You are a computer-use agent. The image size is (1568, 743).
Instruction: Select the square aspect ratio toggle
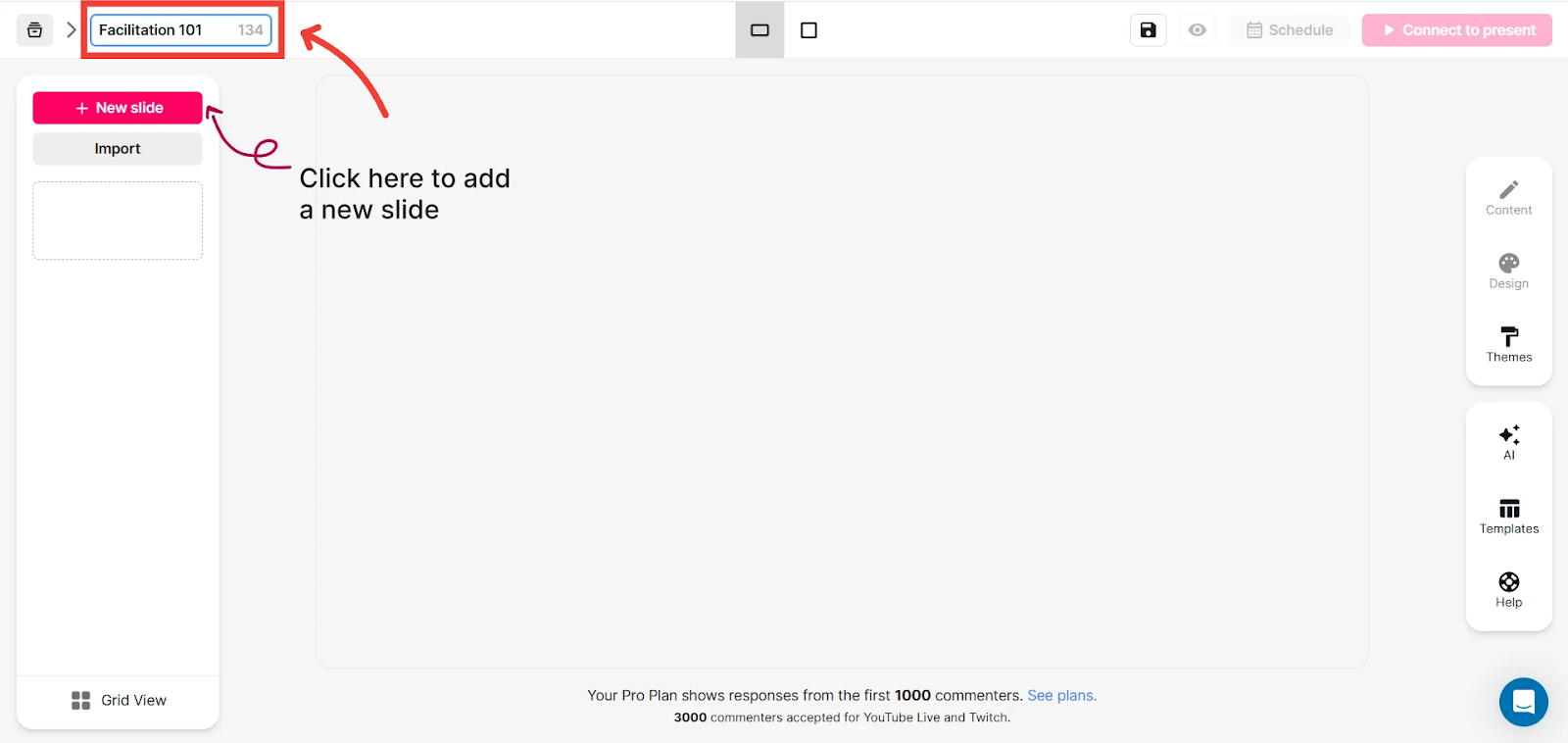(x=808, y=30)
